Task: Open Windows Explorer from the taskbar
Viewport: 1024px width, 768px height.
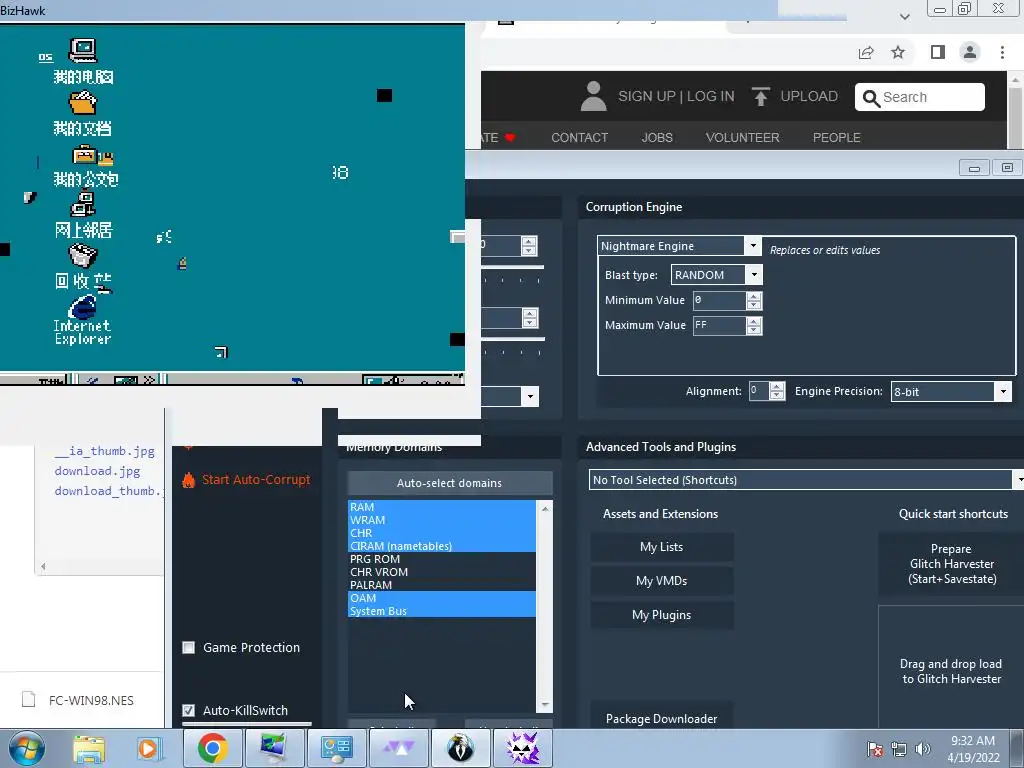Action: click(x=89, y=748)
